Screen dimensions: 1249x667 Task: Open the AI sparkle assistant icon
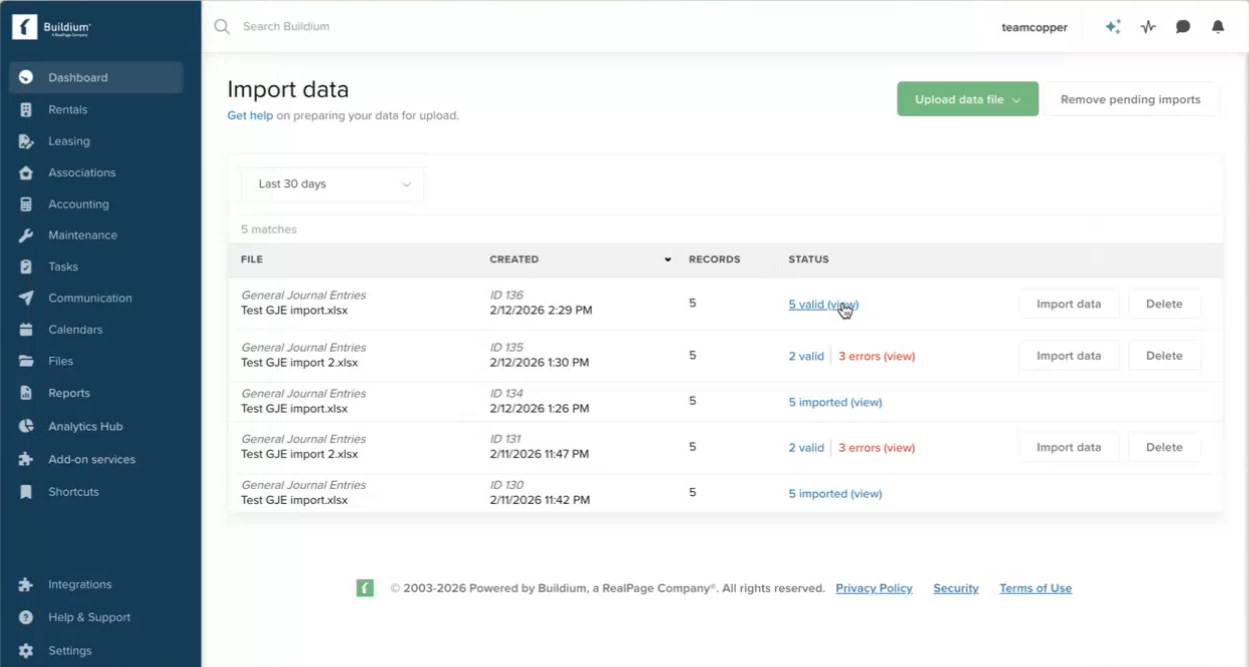[1113, 27]
